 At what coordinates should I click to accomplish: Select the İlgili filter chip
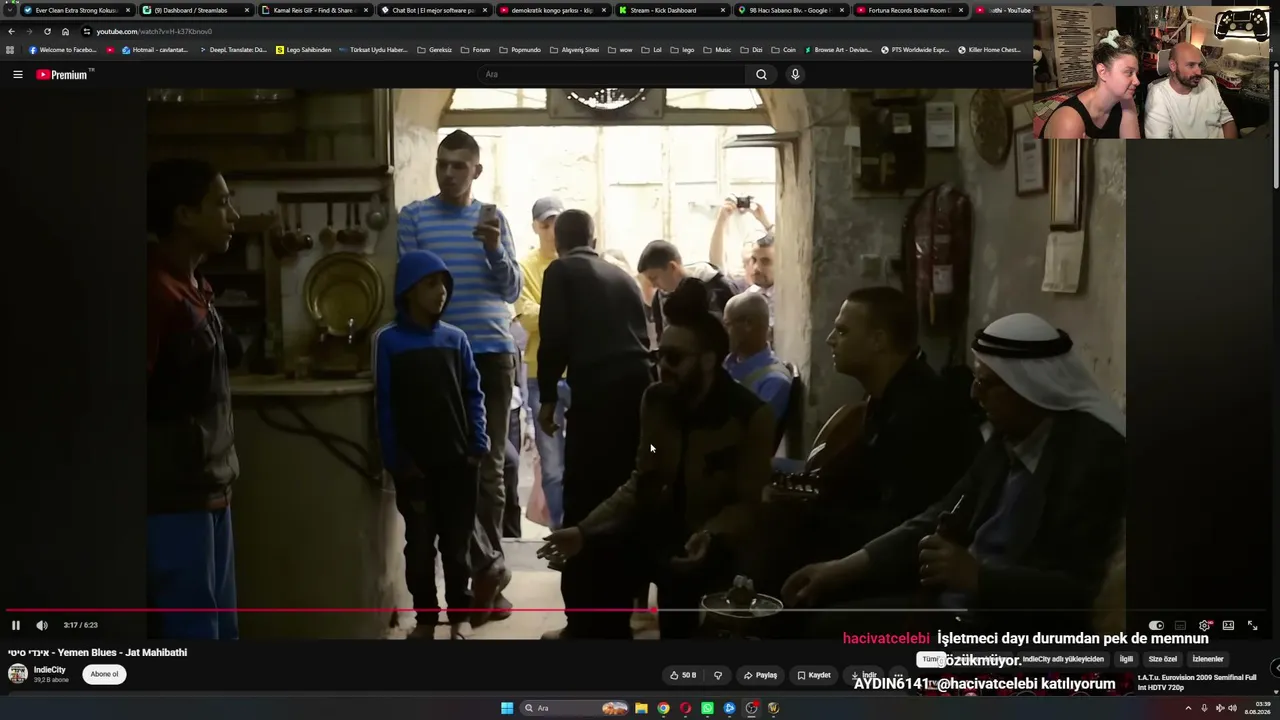click(1126, 659)
